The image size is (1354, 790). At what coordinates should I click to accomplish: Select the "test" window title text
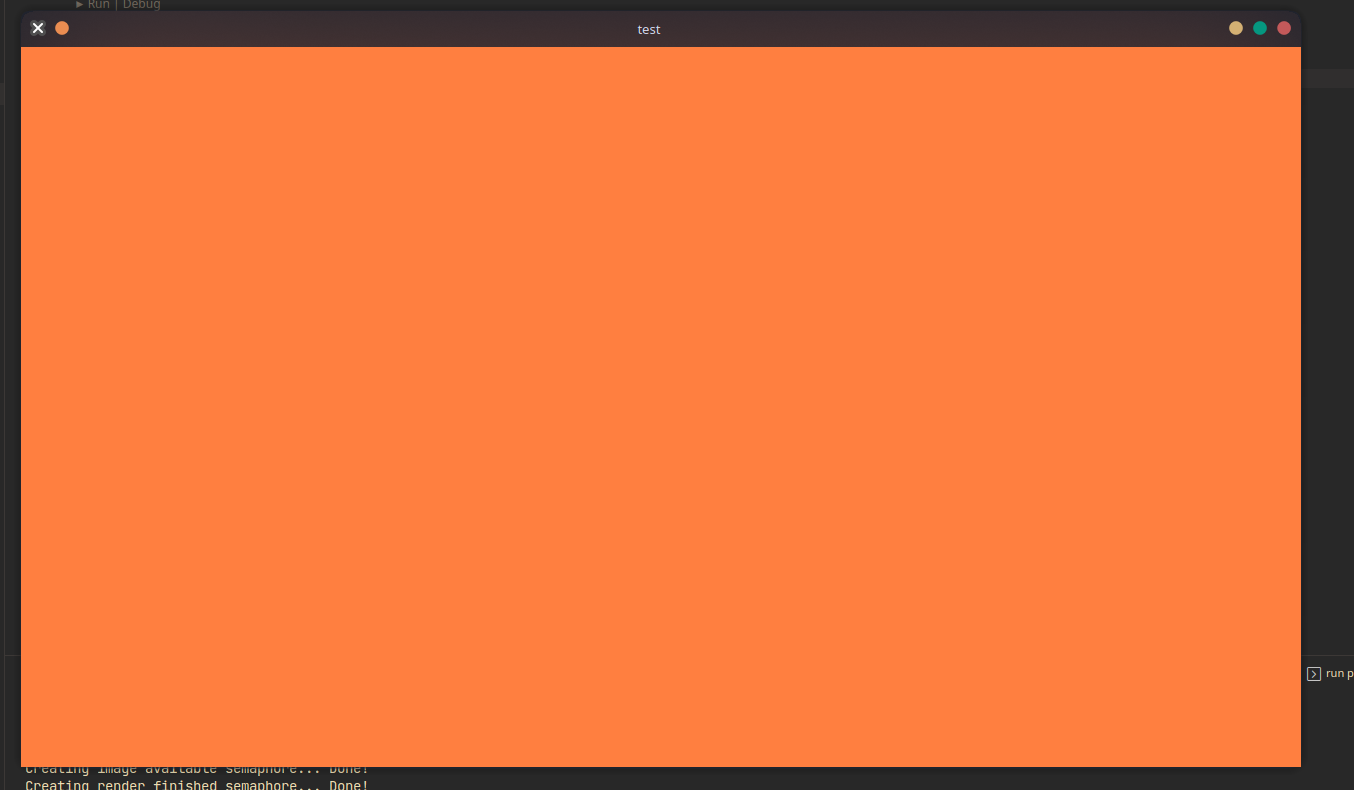(648, 29)
